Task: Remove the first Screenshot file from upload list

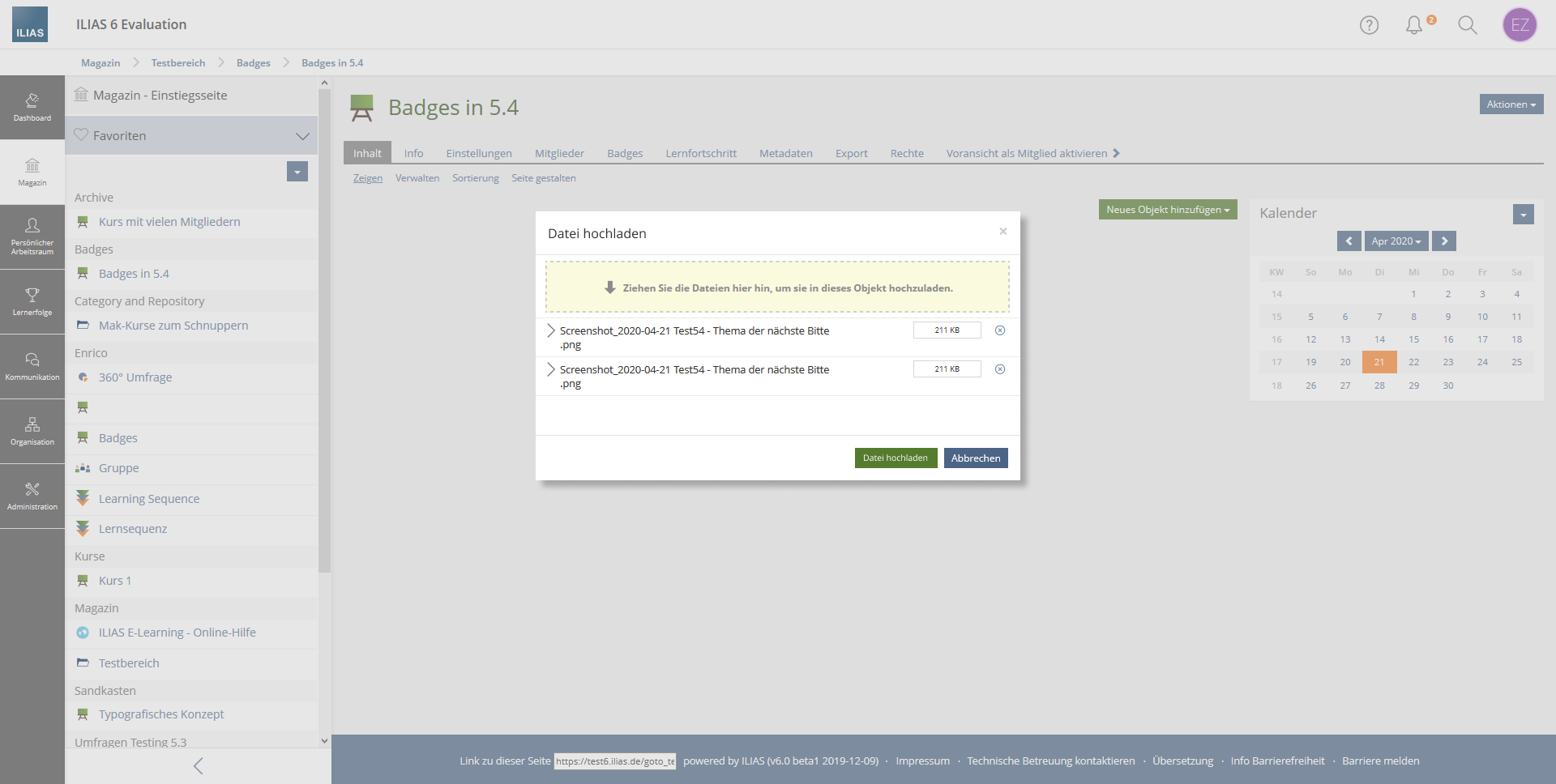Action: (x=1000, y=330)
